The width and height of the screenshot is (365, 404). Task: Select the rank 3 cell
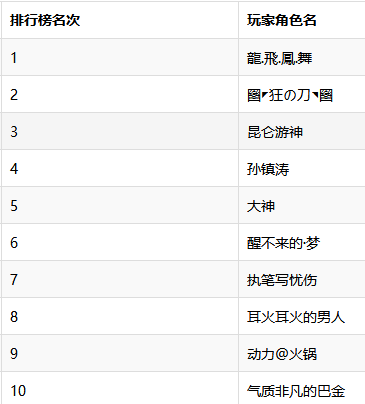click(x=120, y=131)
